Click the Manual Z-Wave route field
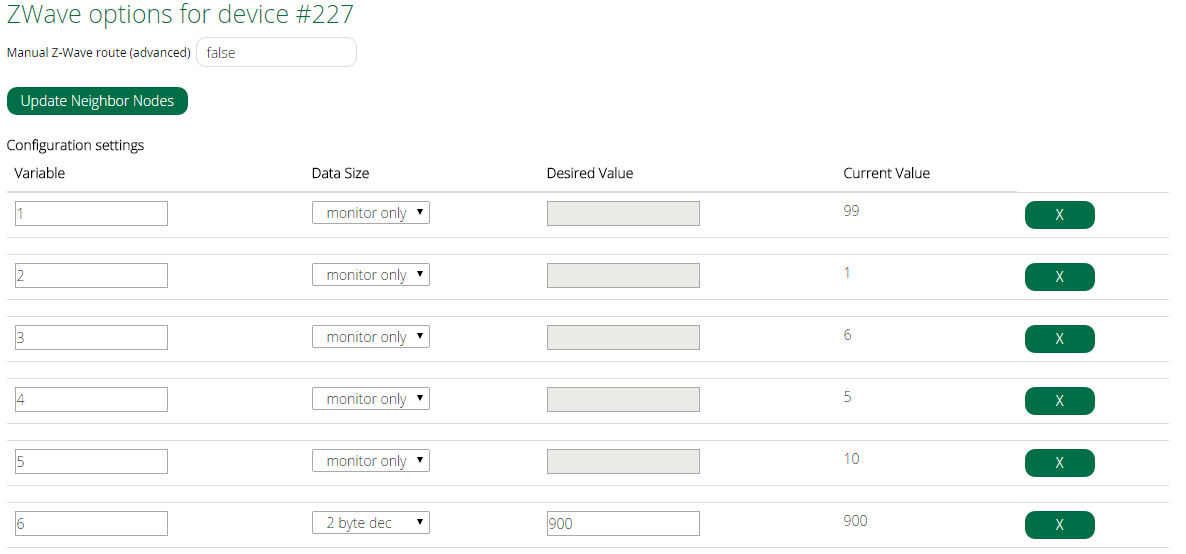 [x=276, y=52]
